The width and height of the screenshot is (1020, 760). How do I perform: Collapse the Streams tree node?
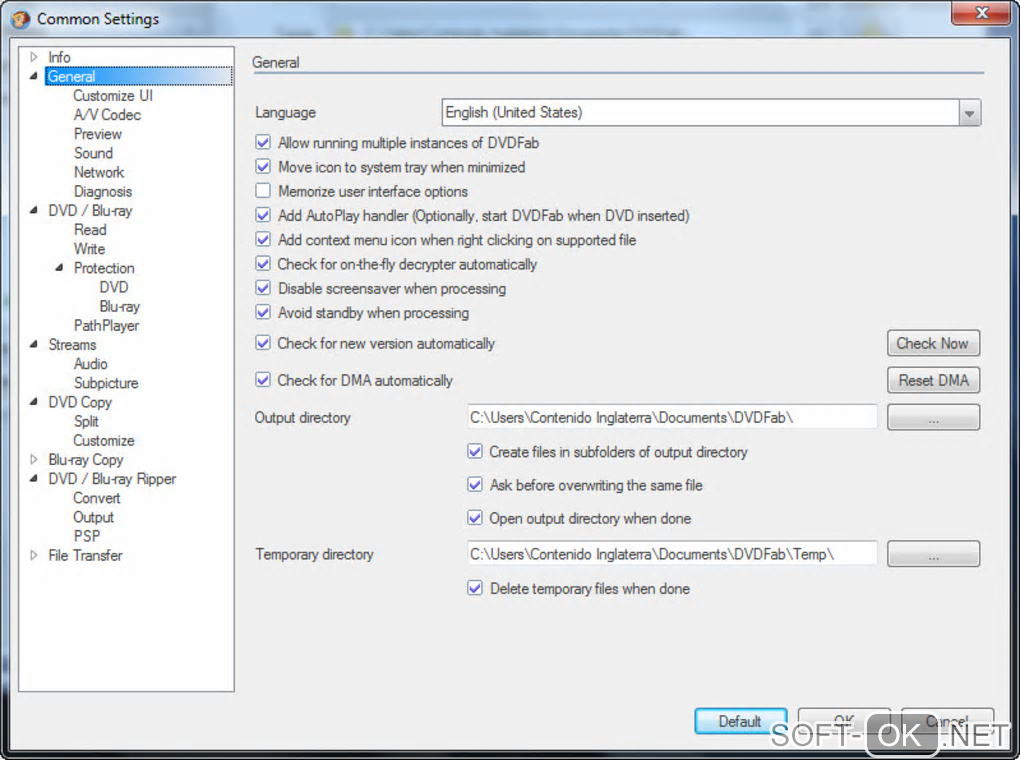[x=34, y=344]
